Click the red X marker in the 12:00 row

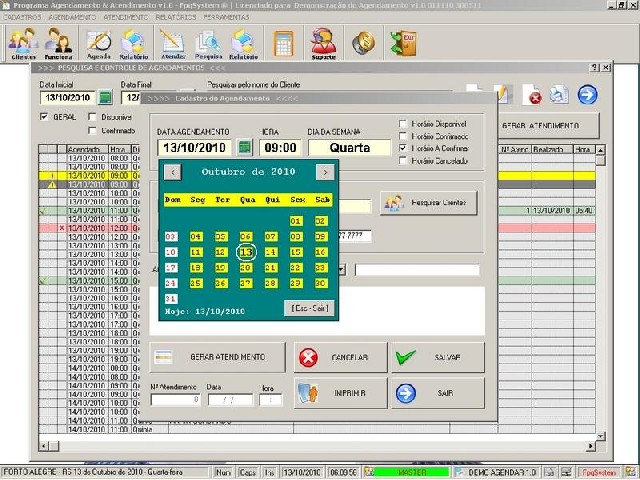(62, 228)
